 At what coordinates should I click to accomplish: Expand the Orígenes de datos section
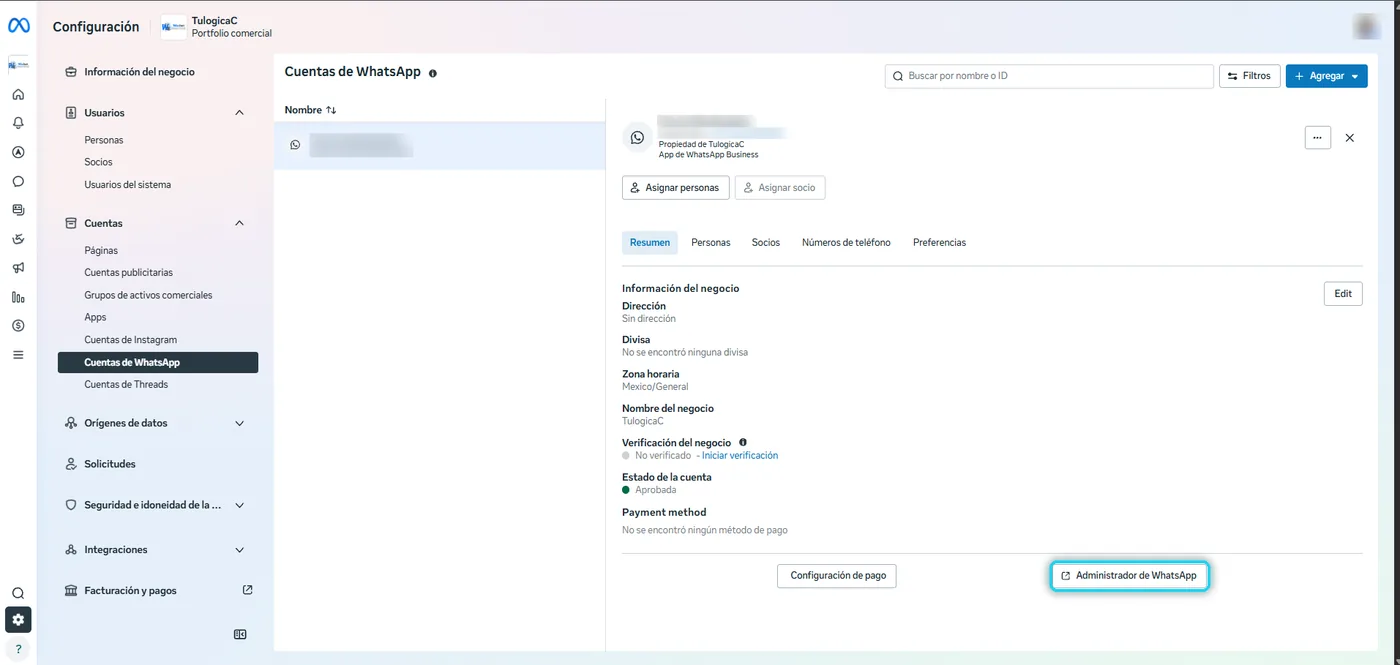tap(239, 423)
